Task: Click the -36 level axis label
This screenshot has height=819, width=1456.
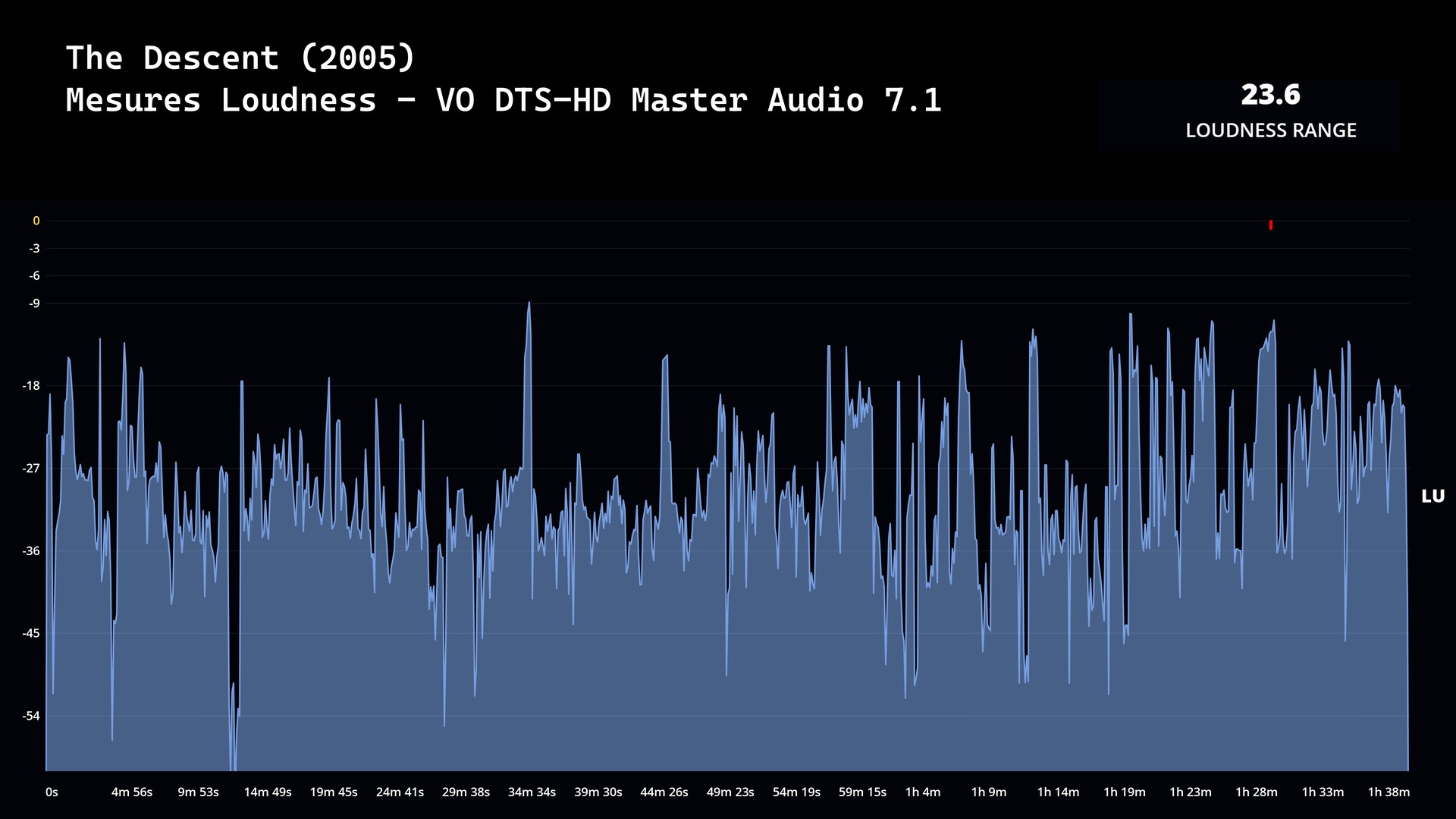Action: click(31, 551)
